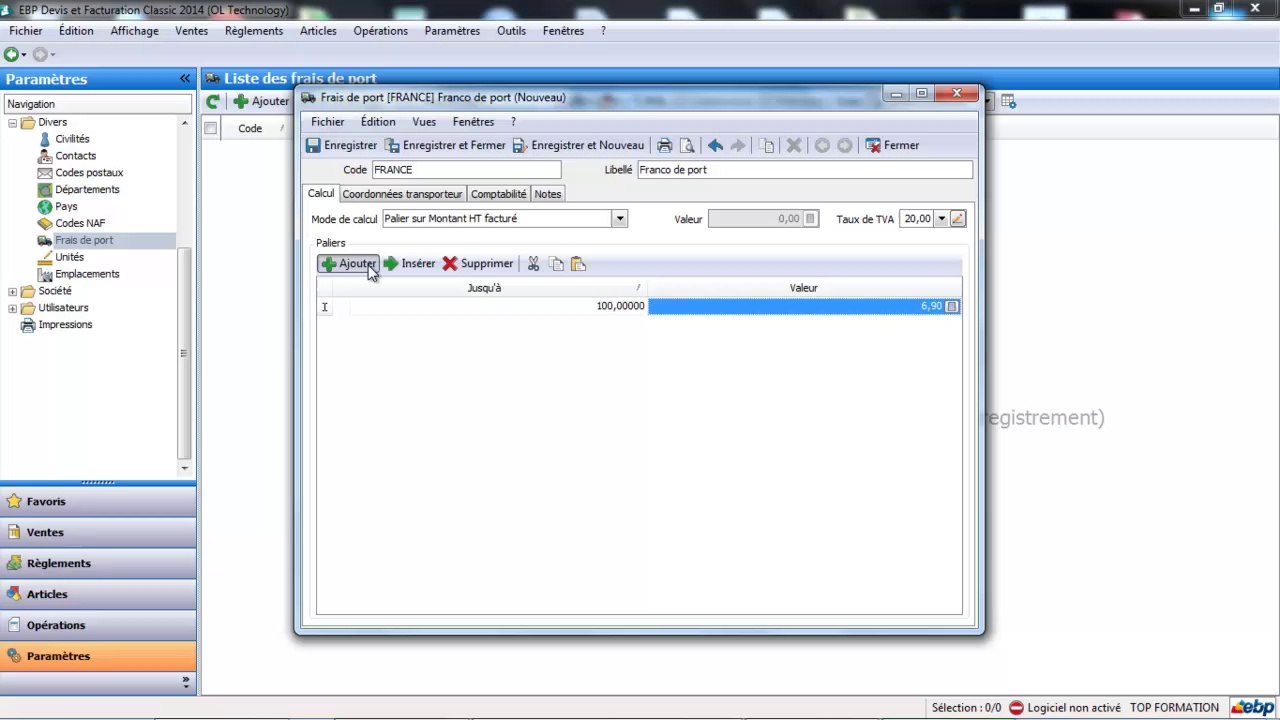
Task: Open Vues menu in the dialog
Action: tap(424, 122)
